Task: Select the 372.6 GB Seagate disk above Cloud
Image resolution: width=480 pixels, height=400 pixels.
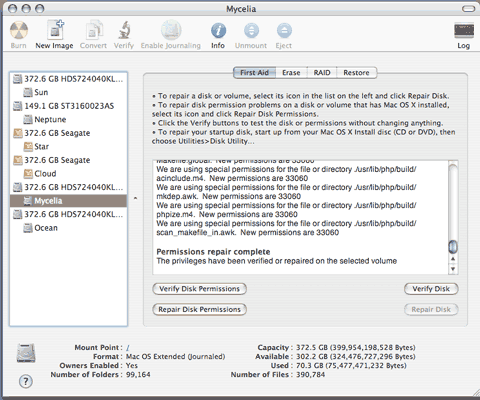Action: pyautogui.click(x=68, y=160)
